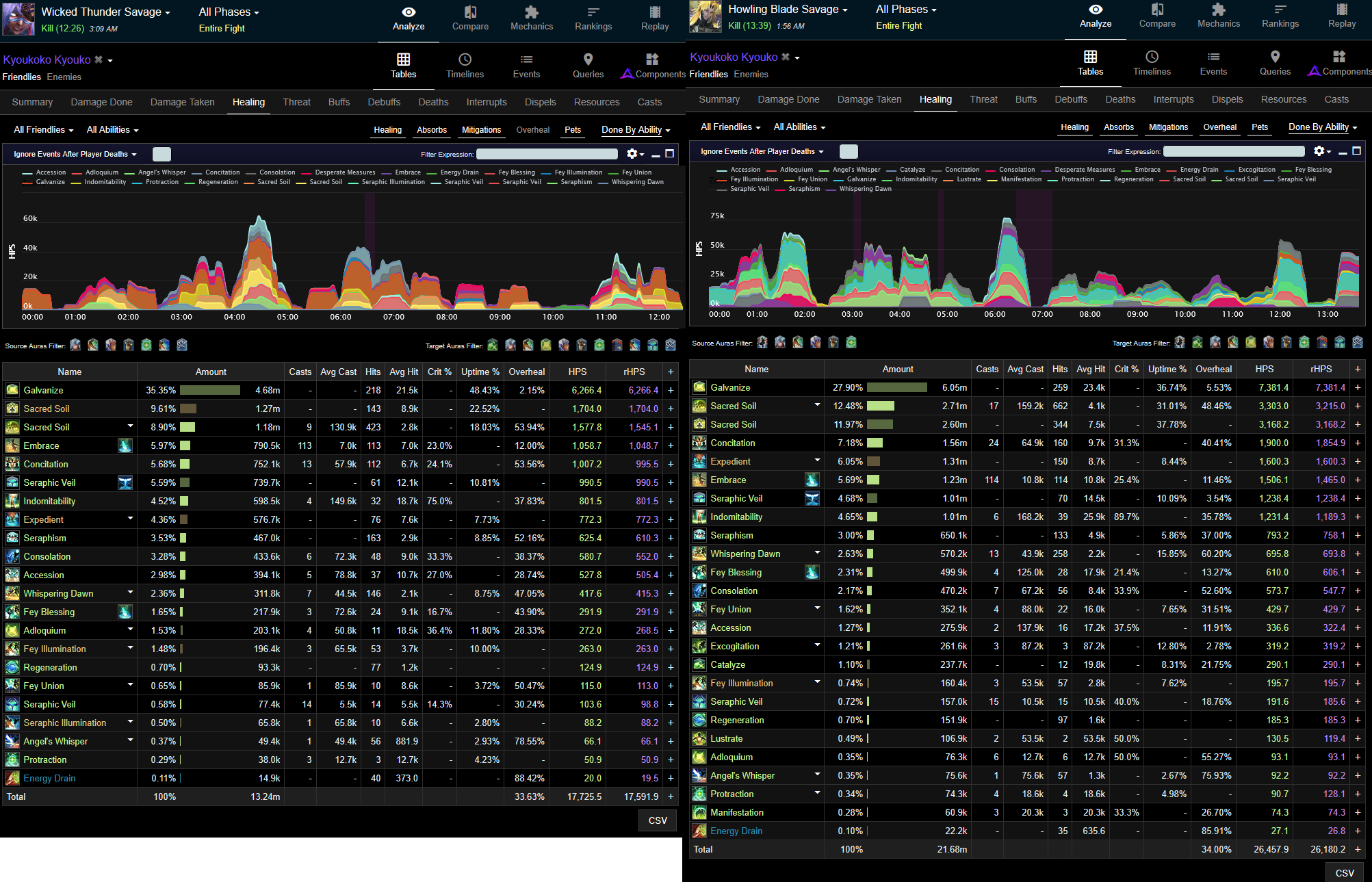Select Enemies link in Howling Blade report
Viewport: 1372px width, 882px height.
coord(751,74)
